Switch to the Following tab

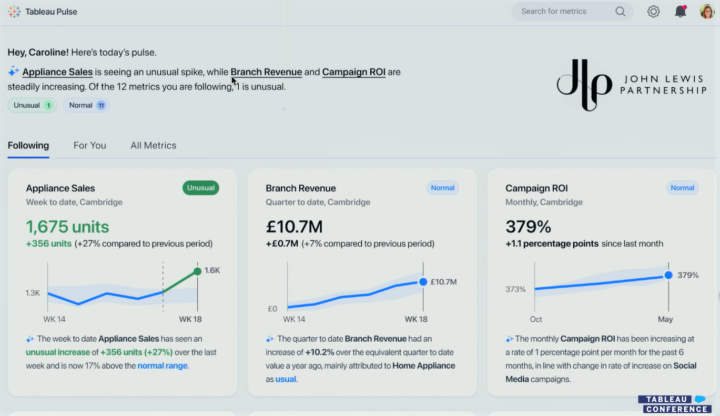pos(28,146)
